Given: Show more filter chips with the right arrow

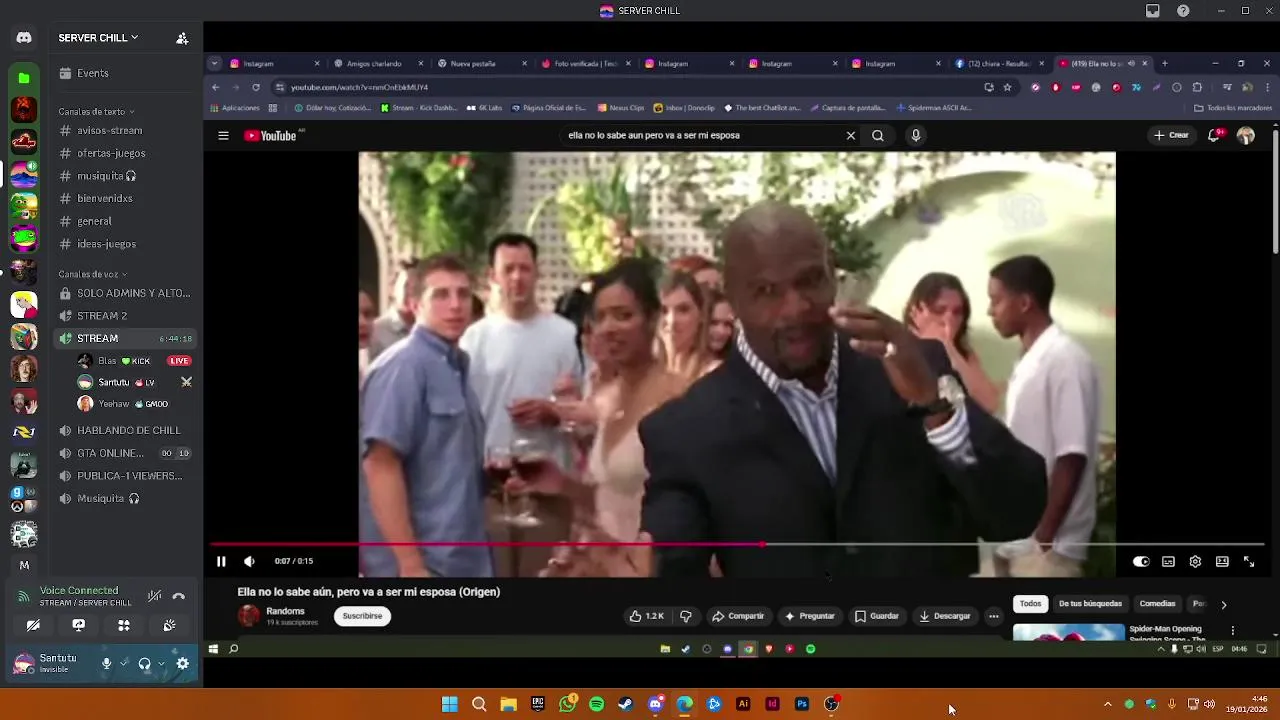Looking at the screenshot, I should (1223, 604).
